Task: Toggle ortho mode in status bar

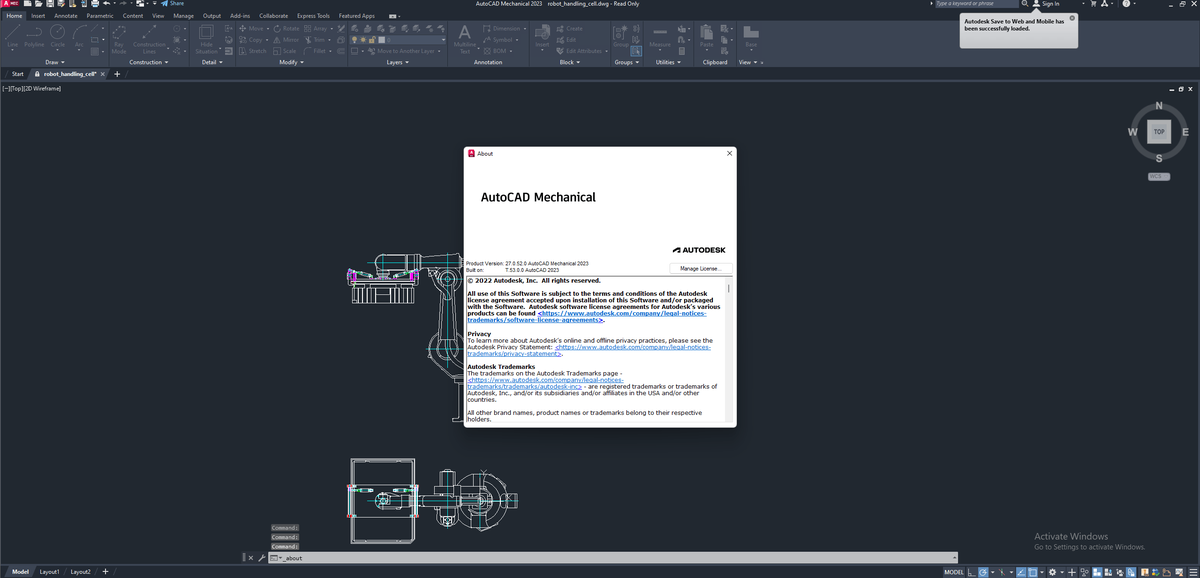Action: point(972,572)
